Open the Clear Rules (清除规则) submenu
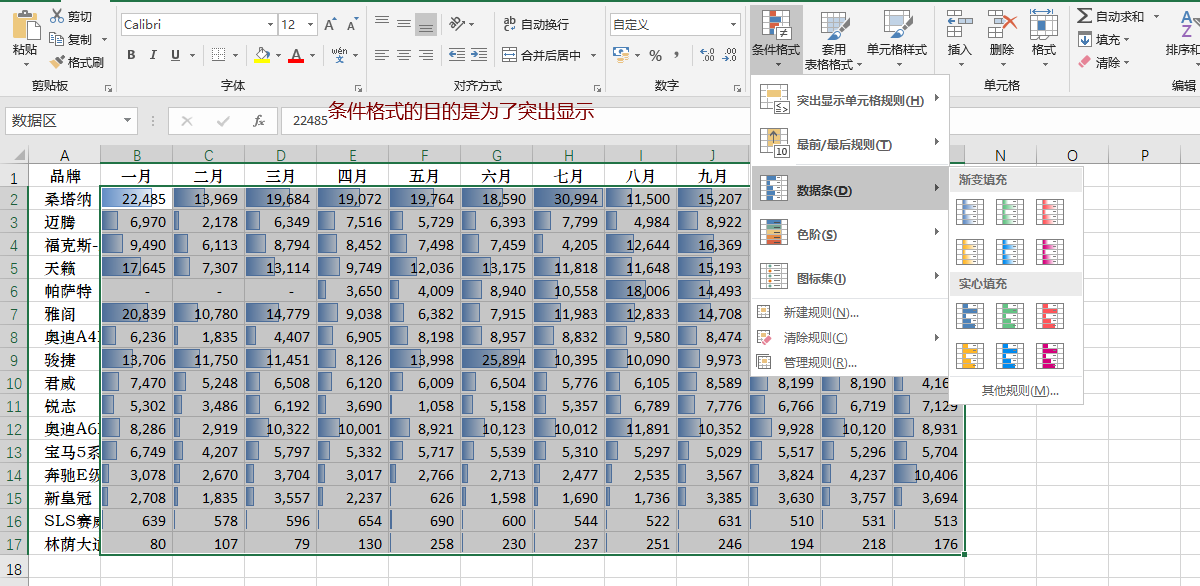Image resolution: width=1200 pixels, height=586 pixels. [850, 338]
